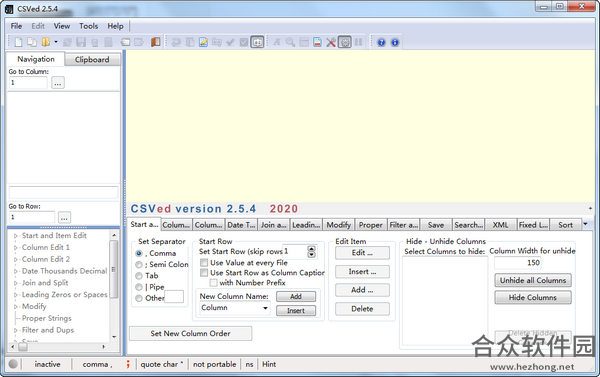Viewport: 600px width, 377px height.
Task: Click the yellow pencil Edit Item icon
Action: pos(204,42)
